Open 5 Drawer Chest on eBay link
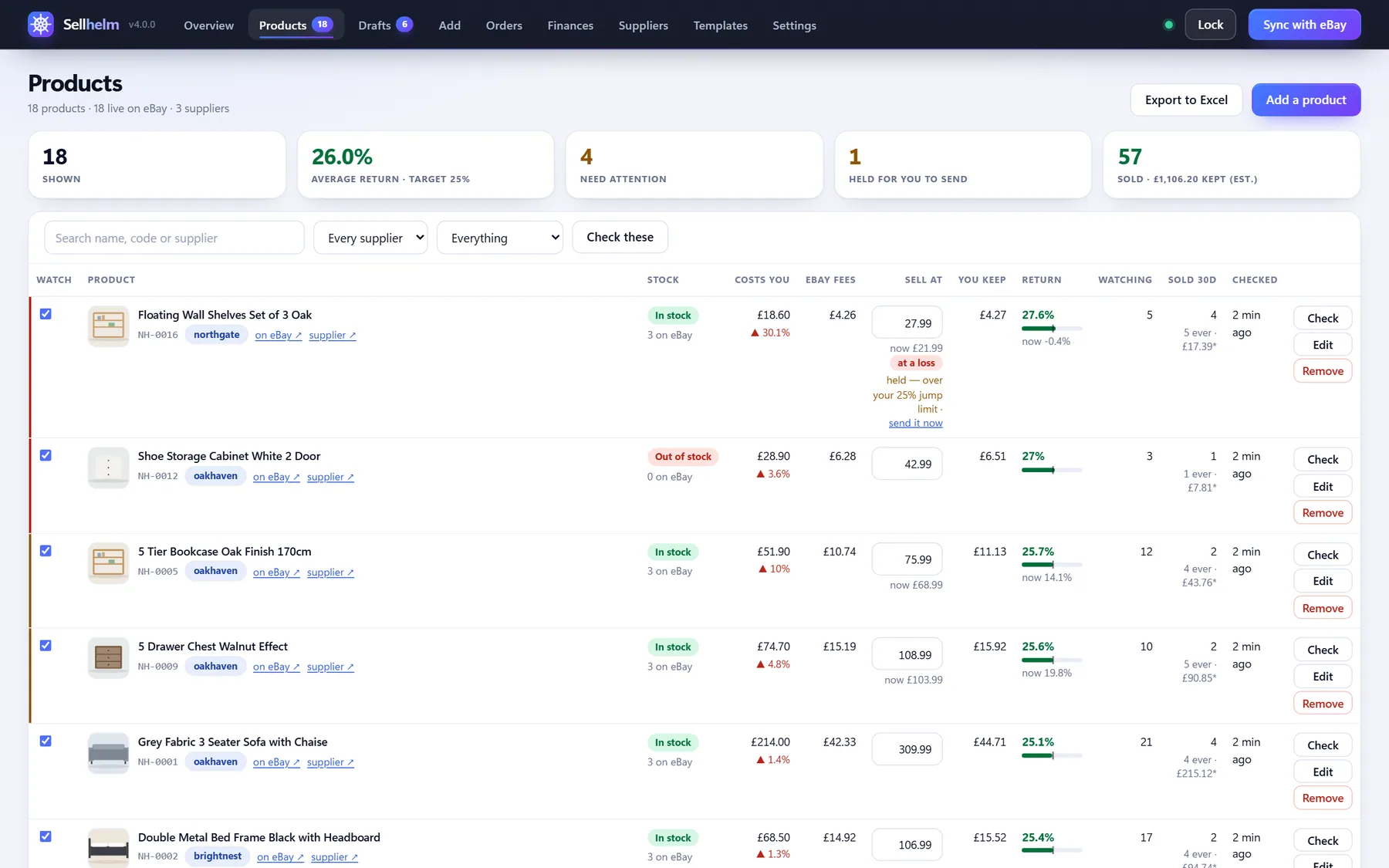 276,667
